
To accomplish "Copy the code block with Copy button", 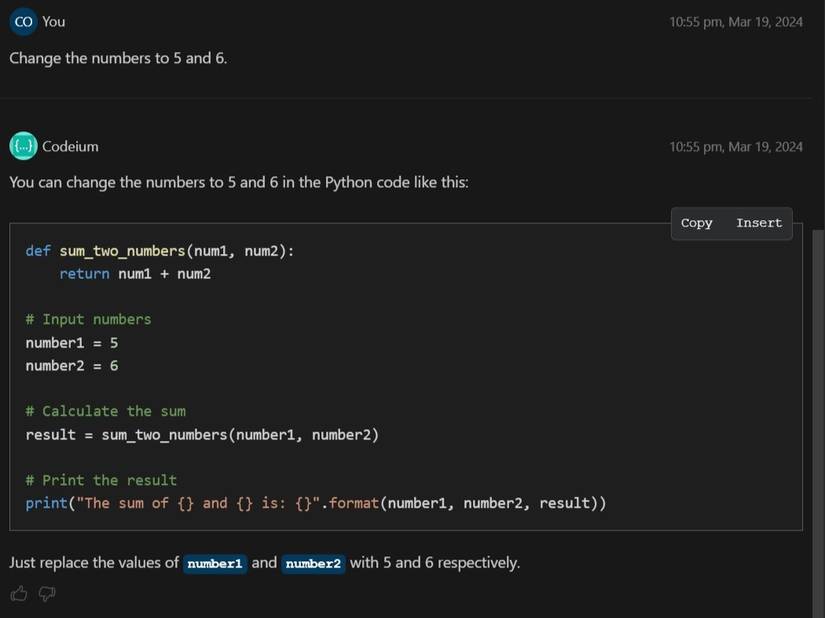I will pyautogui.click(x=696, y=223).
